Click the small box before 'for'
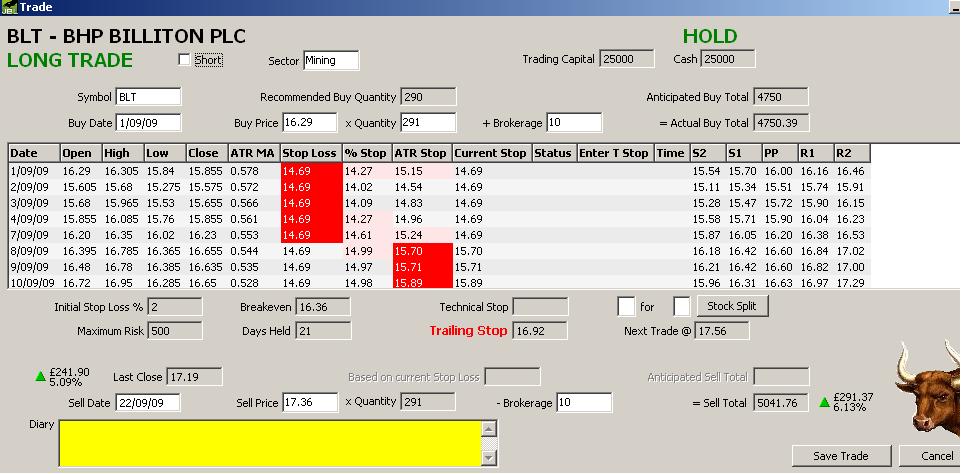Screen dimensions: 962x474 click(626, 306)
